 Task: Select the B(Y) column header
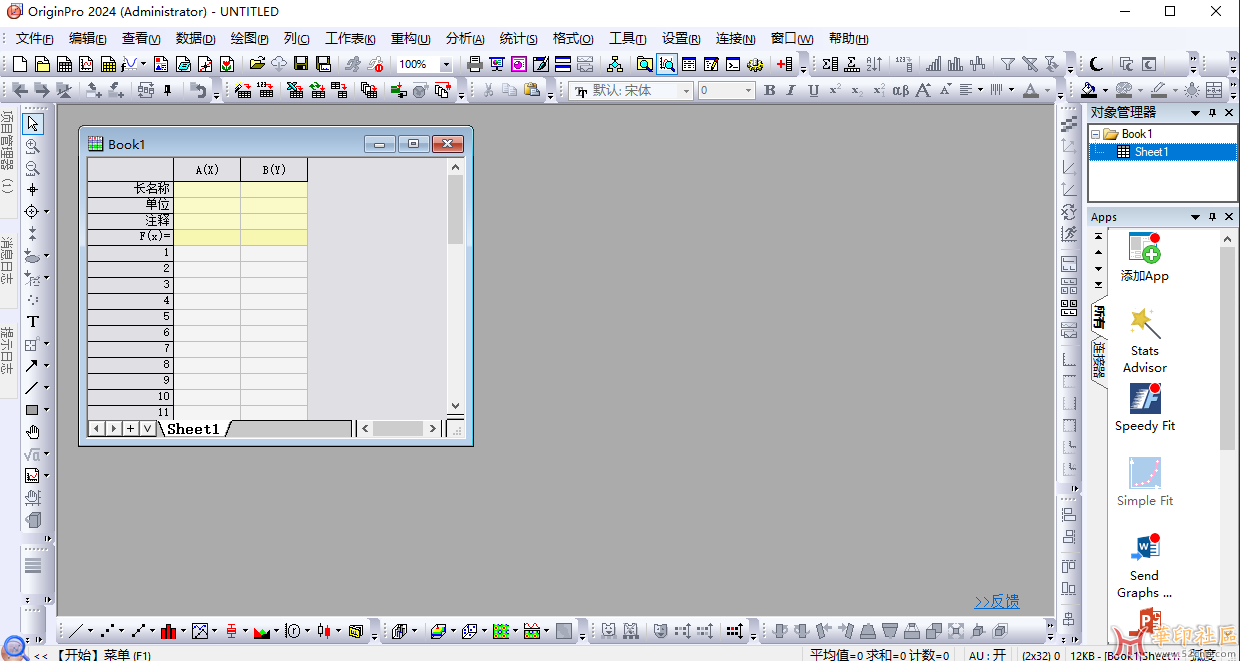pyautogui.click(x=274, y=170)
